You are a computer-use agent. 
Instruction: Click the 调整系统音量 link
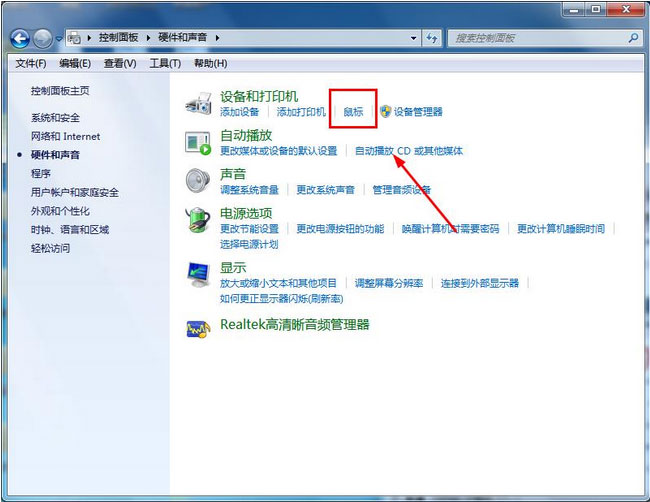pos(250,190)
